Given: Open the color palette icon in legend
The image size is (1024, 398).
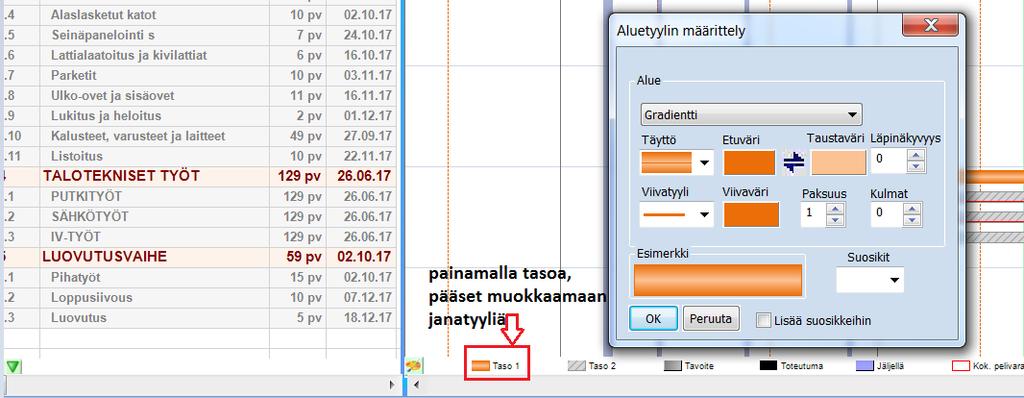Looking at the screenshot, I should point(413,366).
